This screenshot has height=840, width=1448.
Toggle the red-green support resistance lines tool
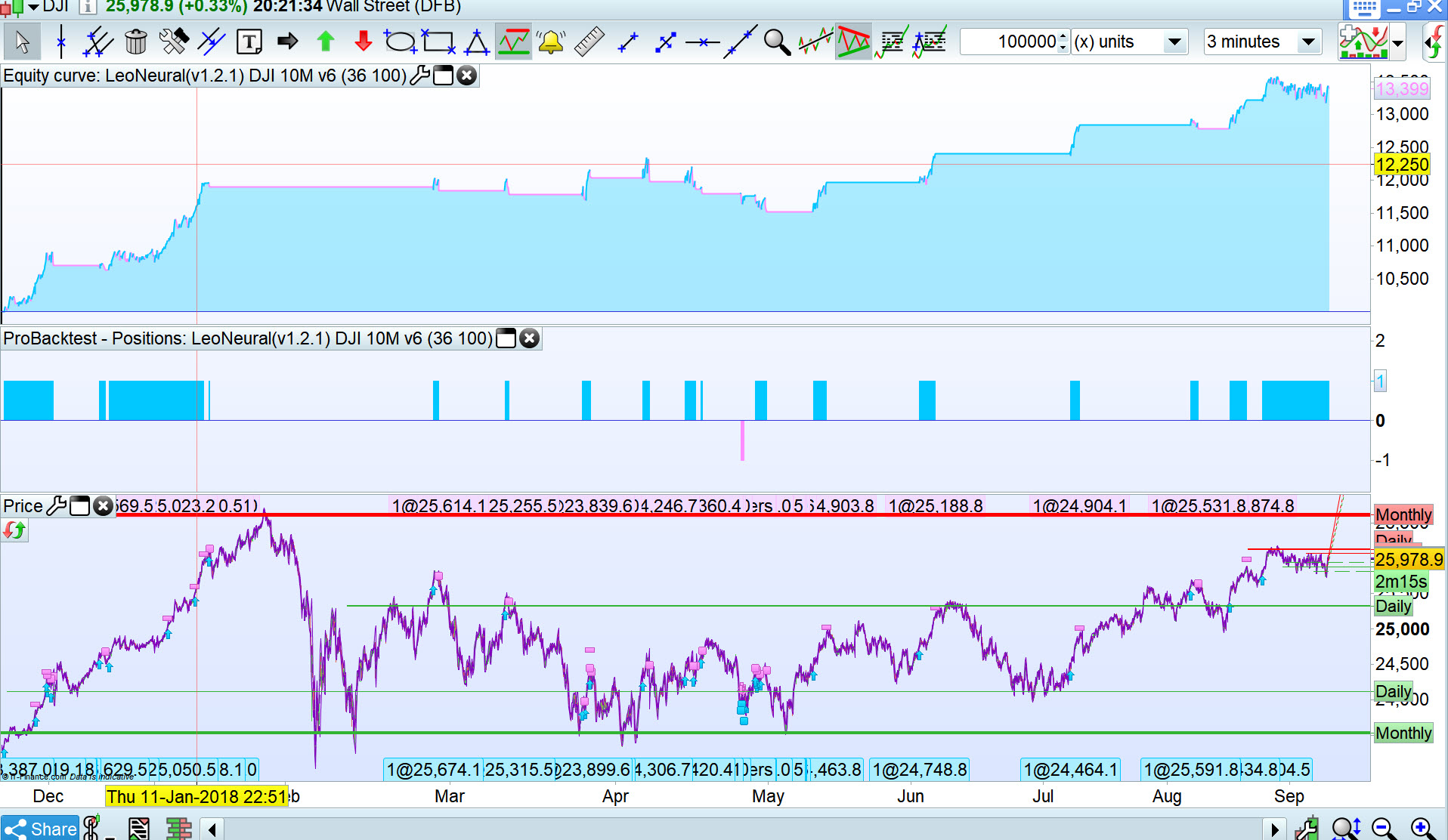tap(514, 42)
